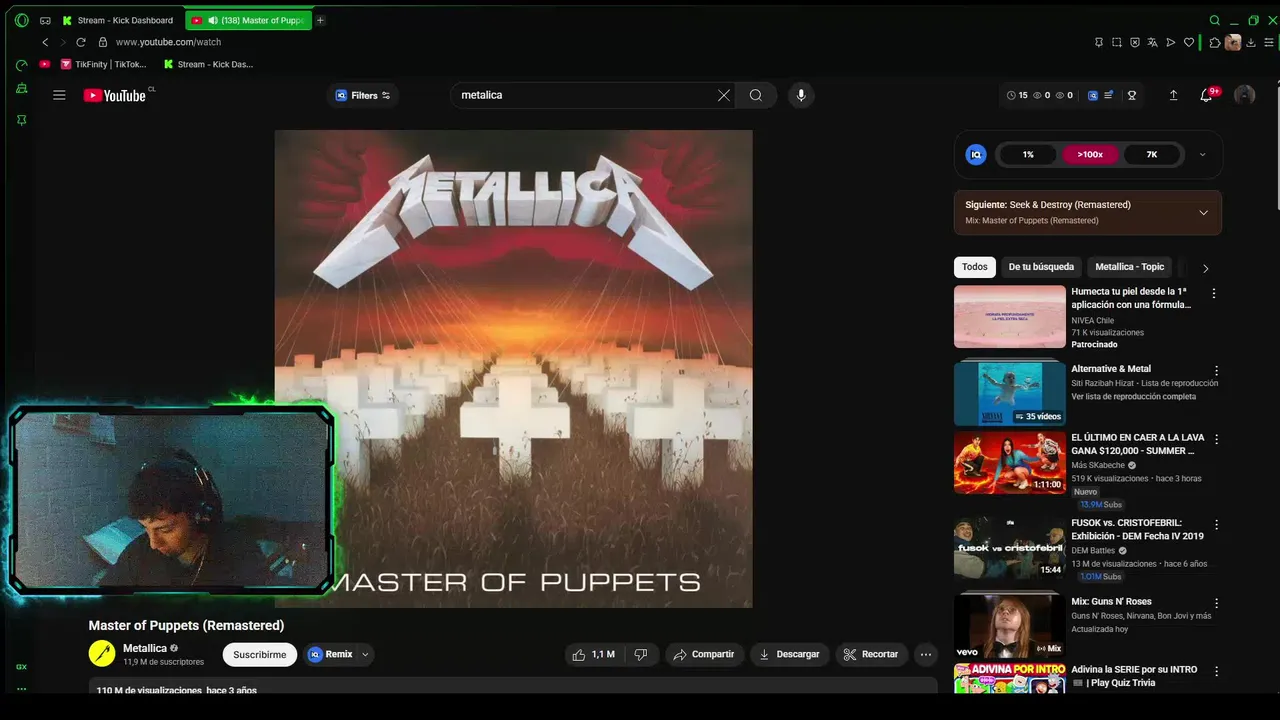Open vidIQ Filters button
The image size is (1280, 720).
point(362,95)
